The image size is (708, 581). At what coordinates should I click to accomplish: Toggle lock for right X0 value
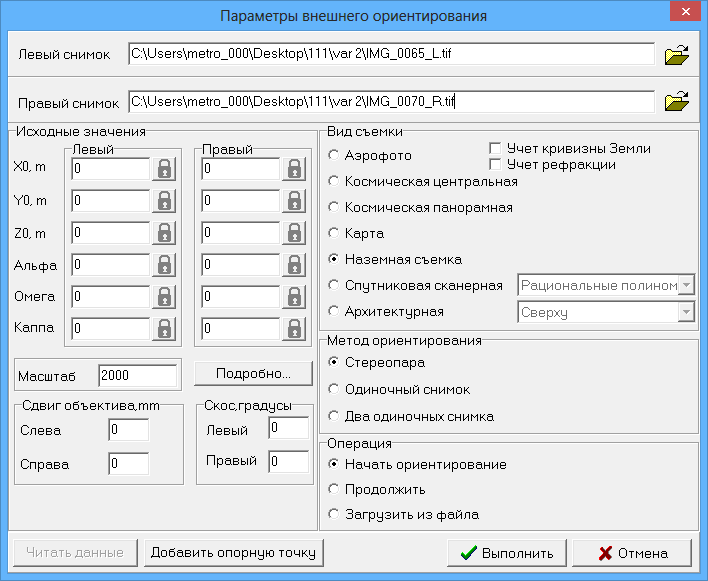pos(294,169)
